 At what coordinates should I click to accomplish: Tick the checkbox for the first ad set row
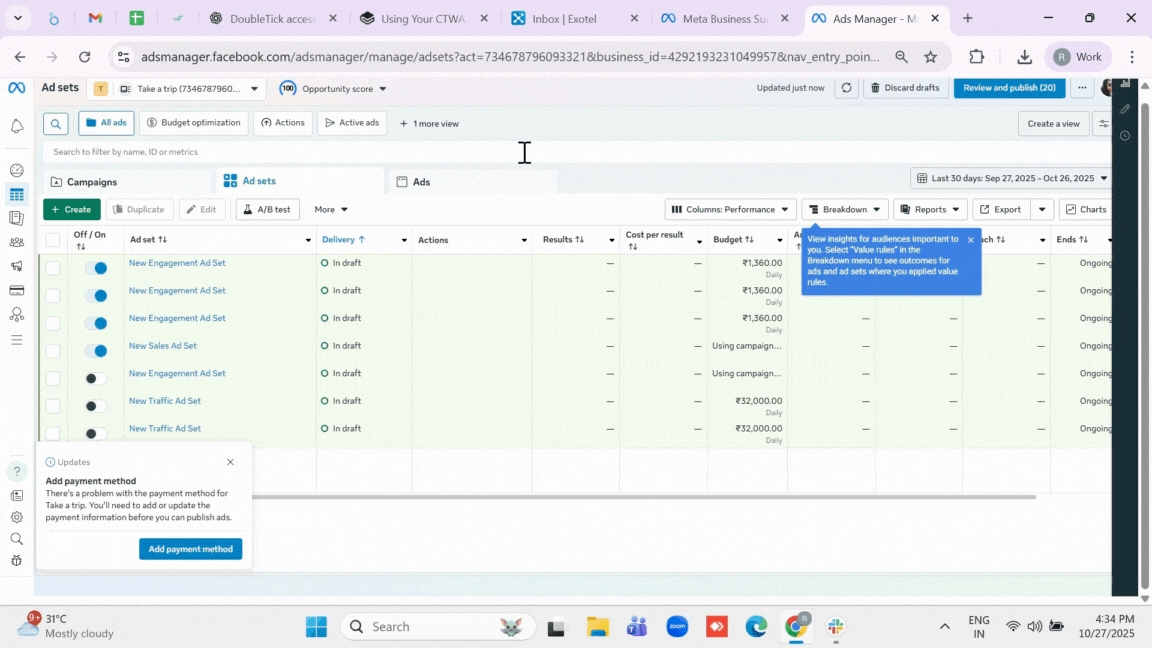click(53, 268)
